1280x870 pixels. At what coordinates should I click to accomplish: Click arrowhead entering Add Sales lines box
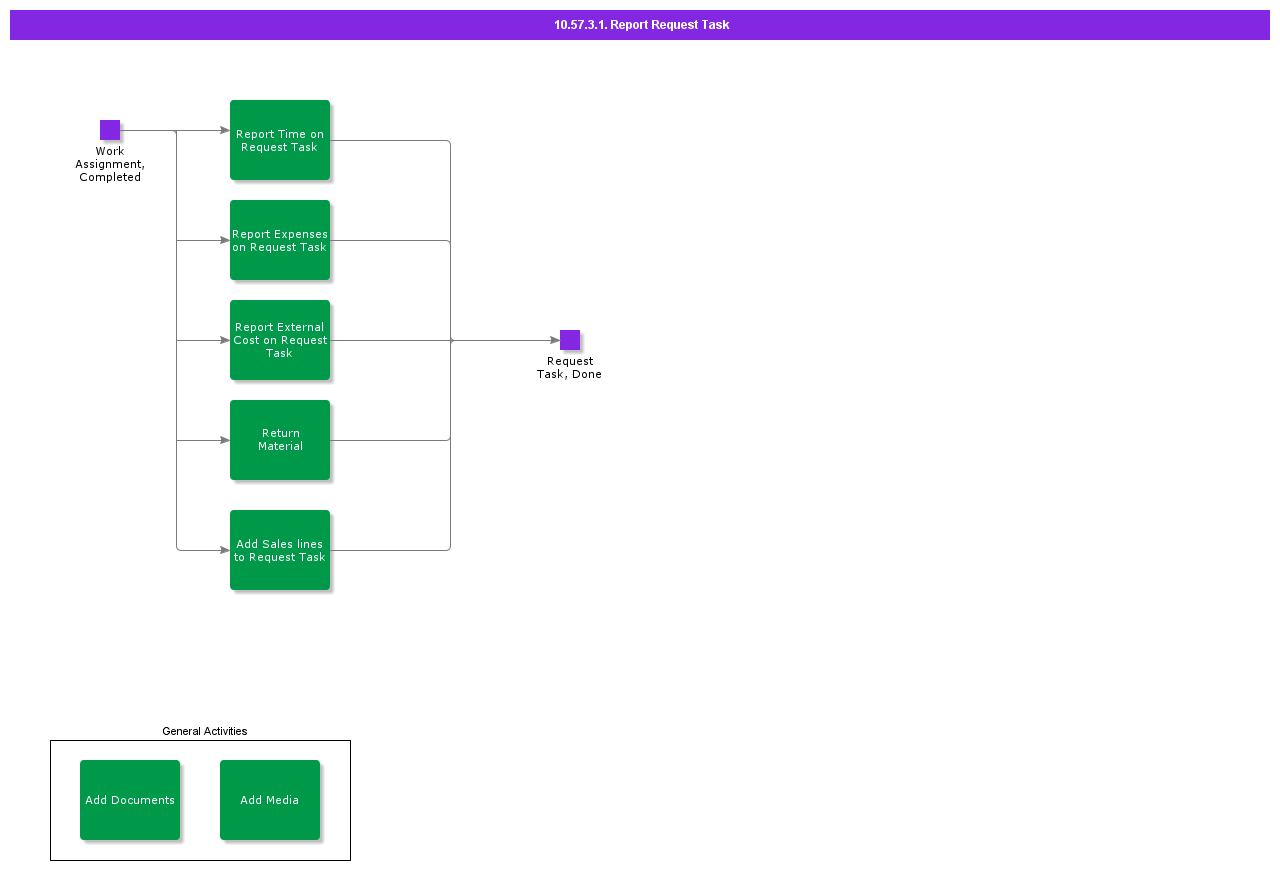(x=225, y=550)
